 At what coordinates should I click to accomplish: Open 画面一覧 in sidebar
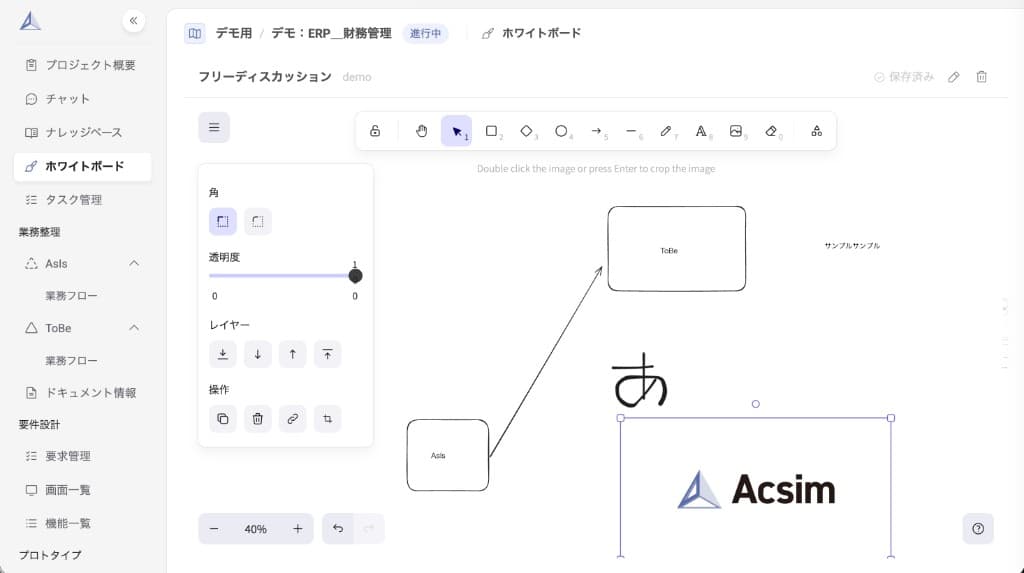tap(82, 489)
